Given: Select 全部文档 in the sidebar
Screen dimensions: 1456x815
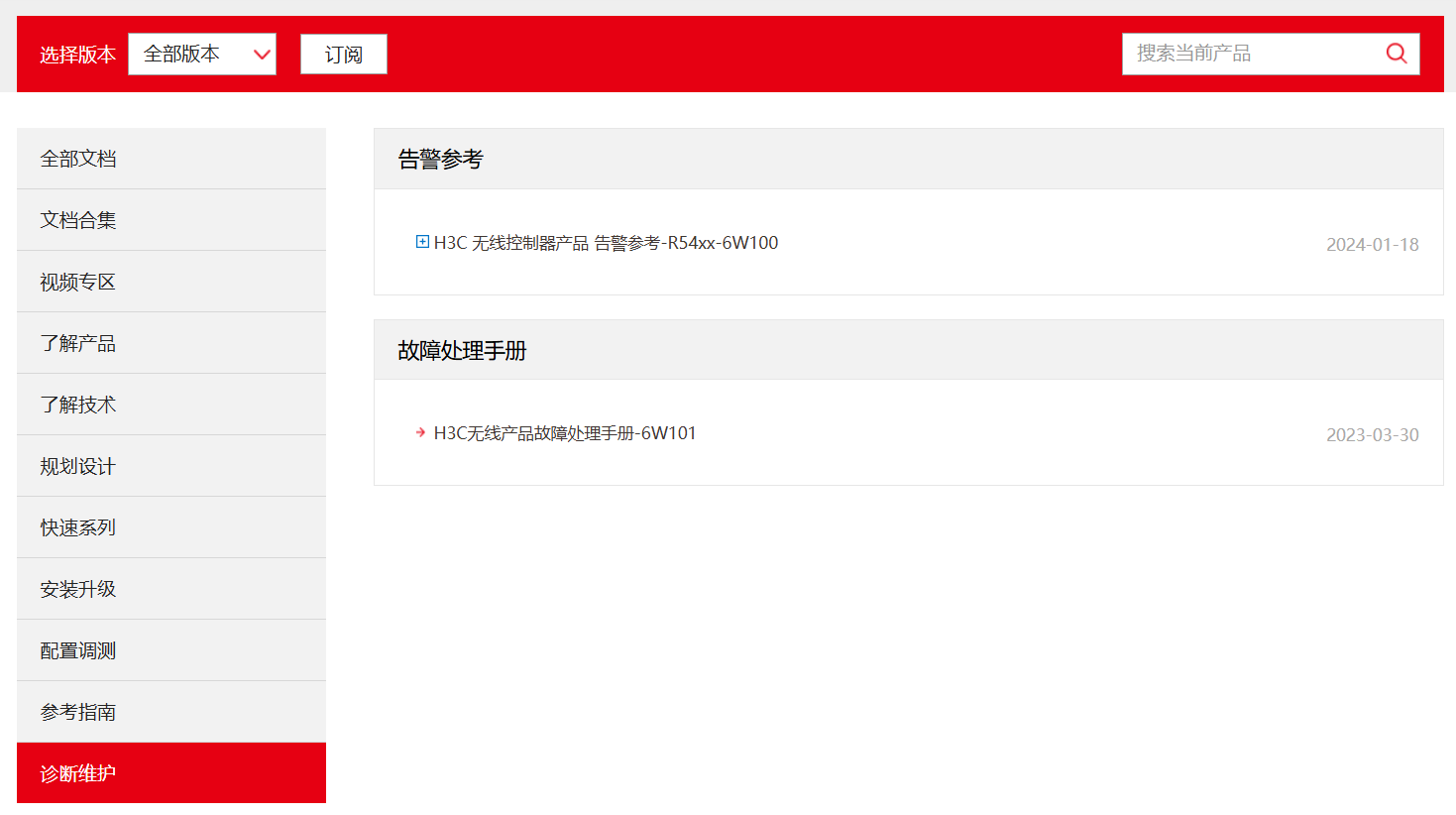Looking at the screenshot, I should (x=171, y=159).
